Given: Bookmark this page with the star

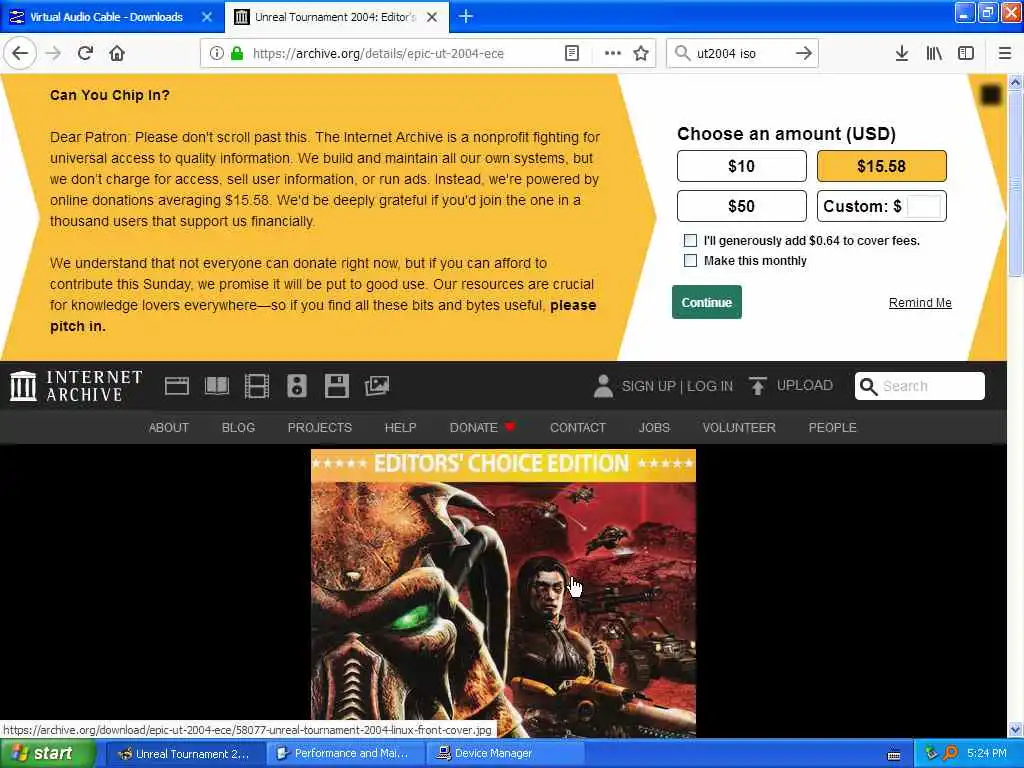Looking at the screenshot, I should click(x=641, y=53).
